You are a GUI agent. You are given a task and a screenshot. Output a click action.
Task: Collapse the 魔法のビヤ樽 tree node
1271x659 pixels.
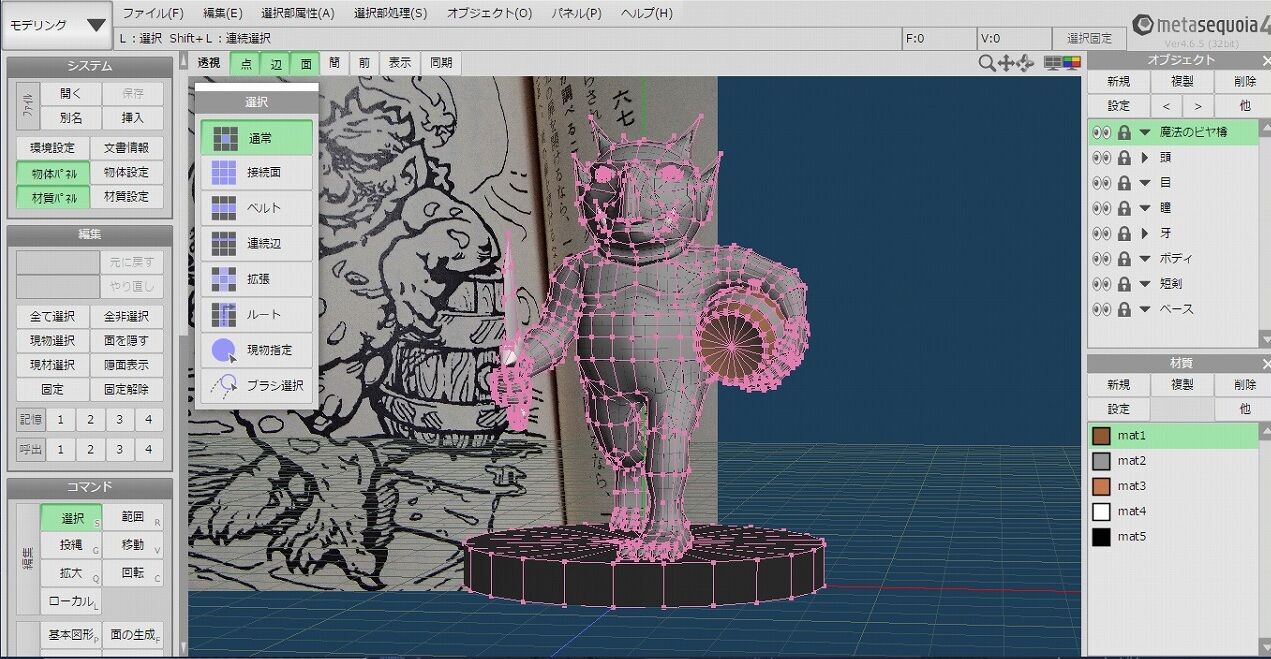tap(1145, 132)
